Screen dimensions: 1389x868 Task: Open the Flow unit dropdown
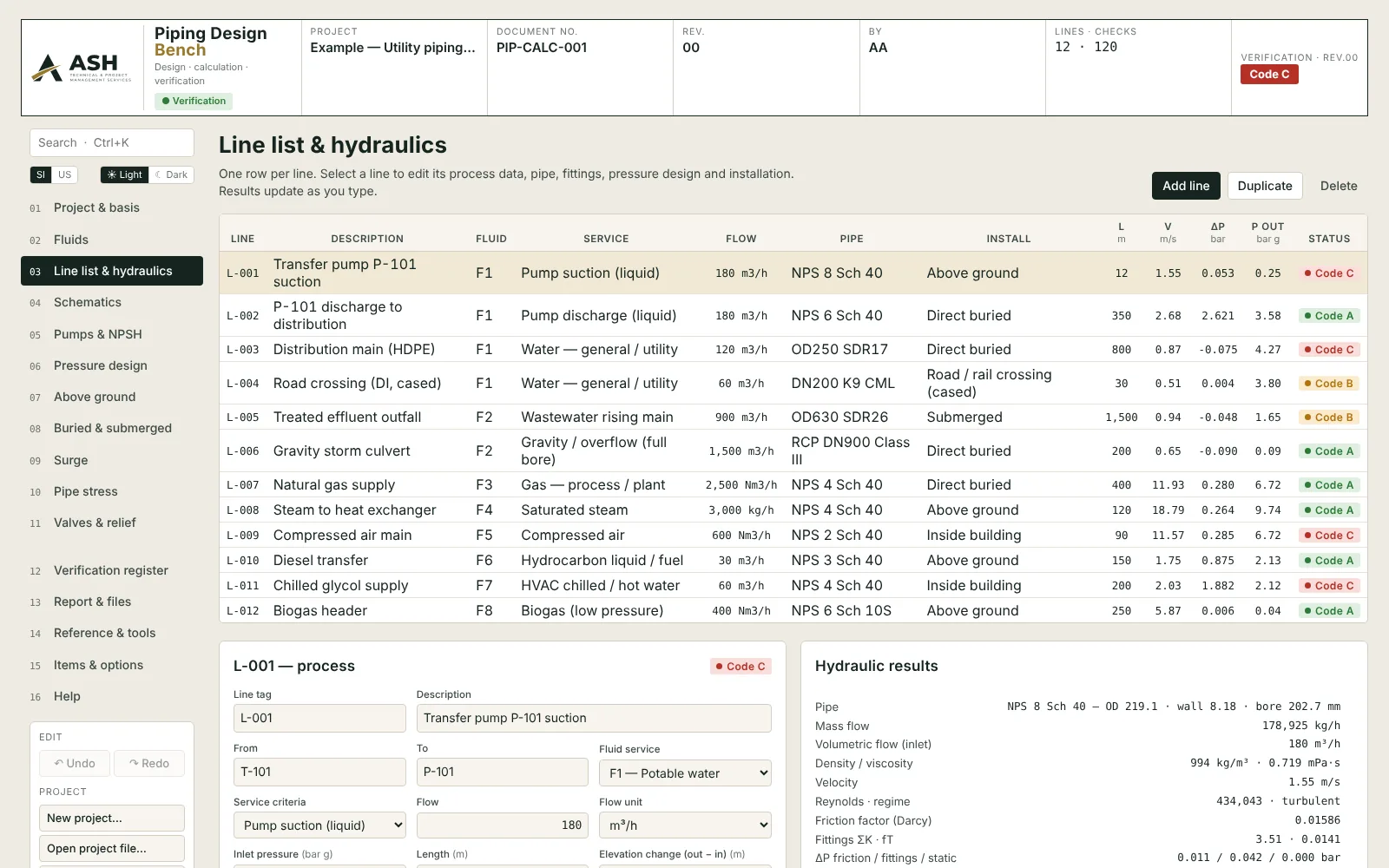685,825
